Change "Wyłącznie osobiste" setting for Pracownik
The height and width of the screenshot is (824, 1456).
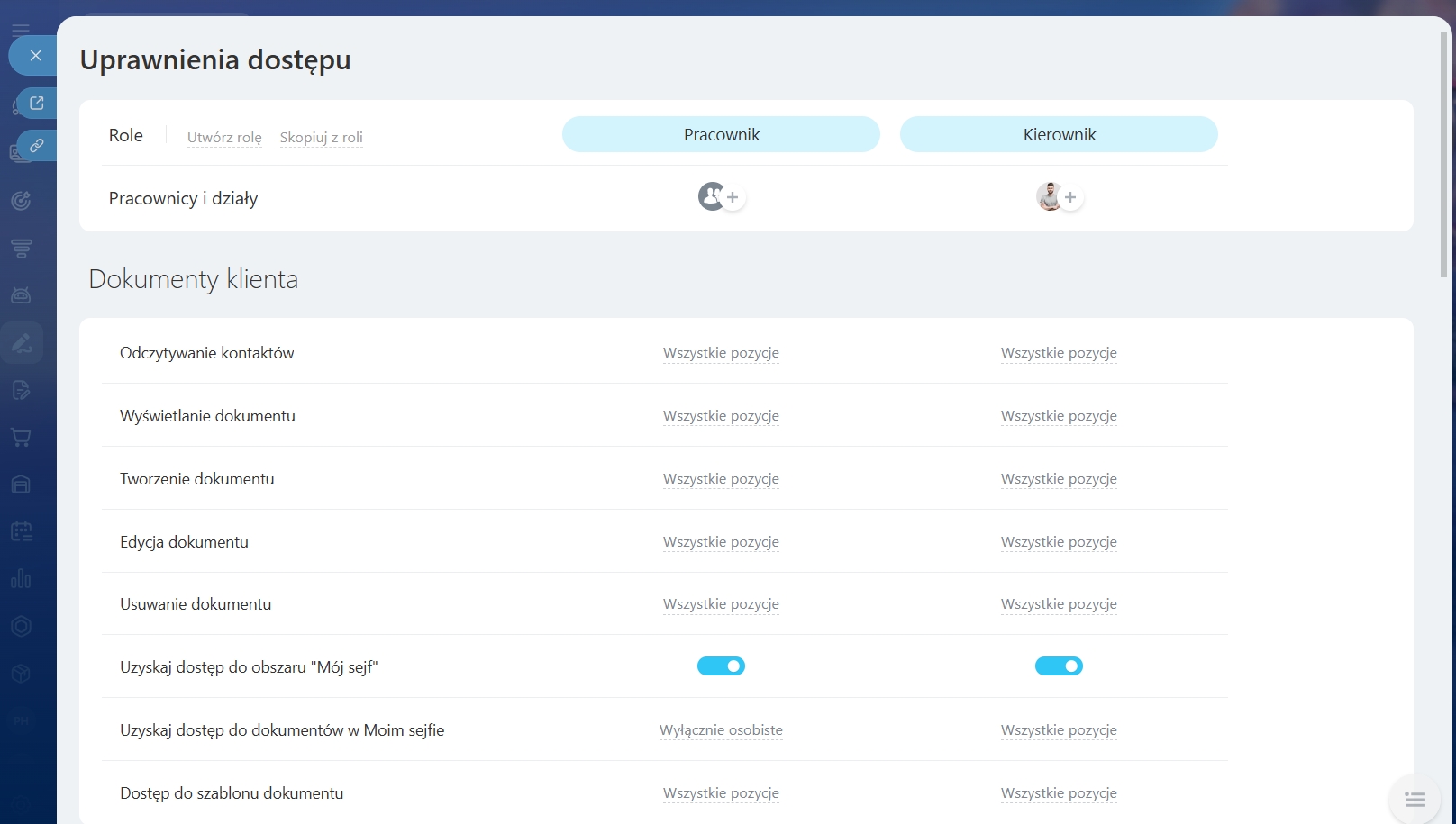point(721,730)
